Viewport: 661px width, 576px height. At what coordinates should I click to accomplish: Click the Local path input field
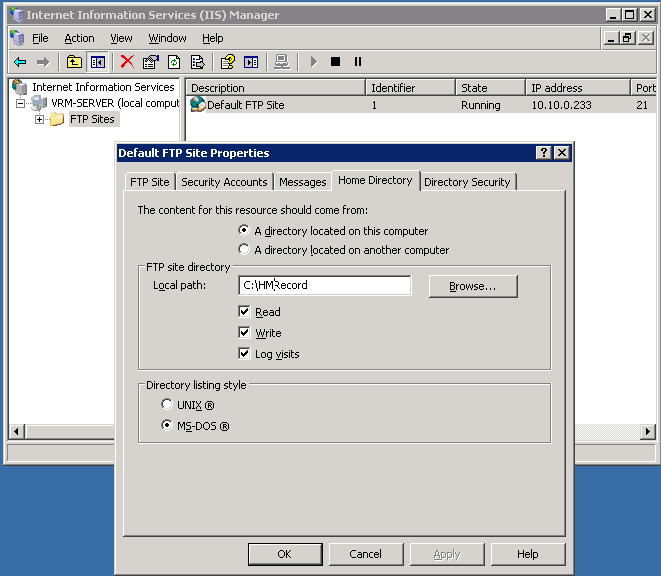click(325, 285)
